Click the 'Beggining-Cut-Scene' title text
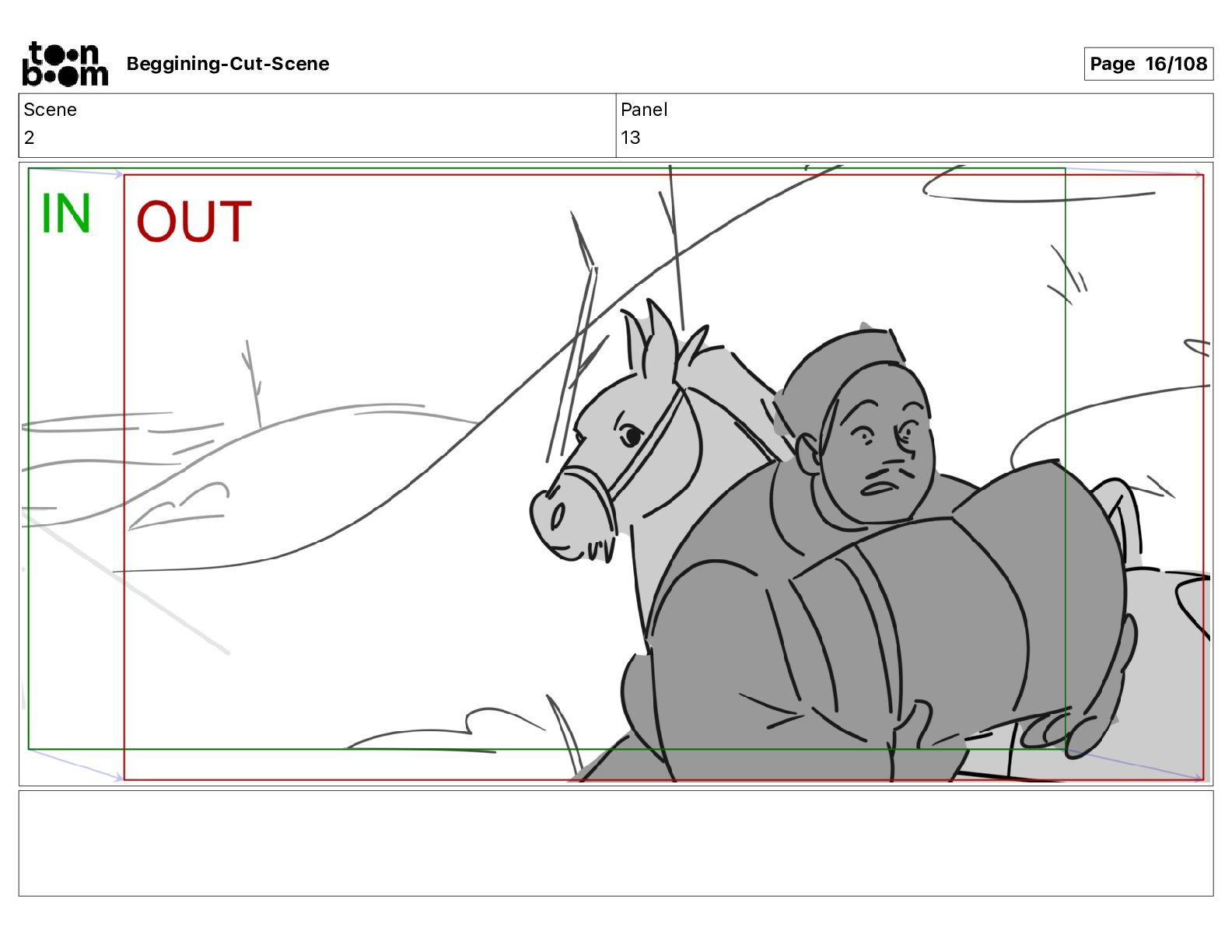 (228, 64)
